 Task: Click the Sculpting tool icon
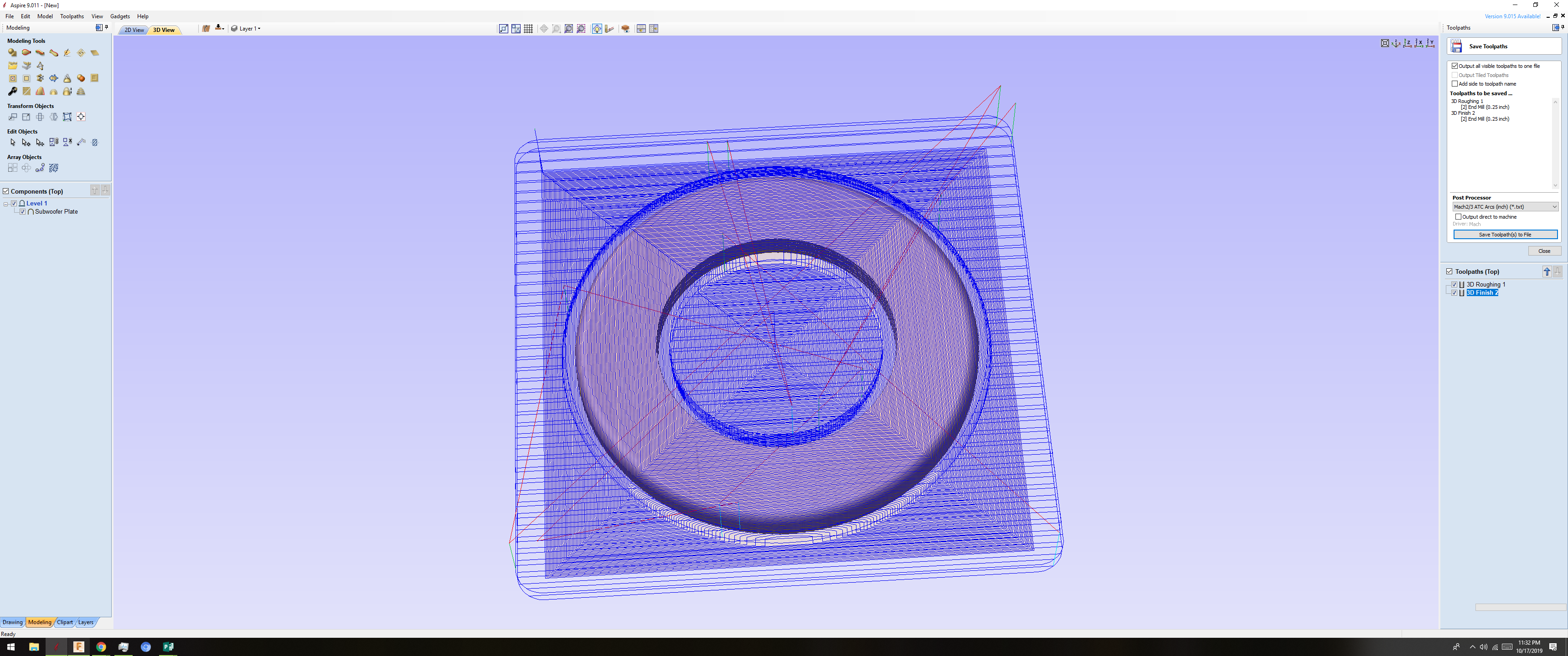67,53
